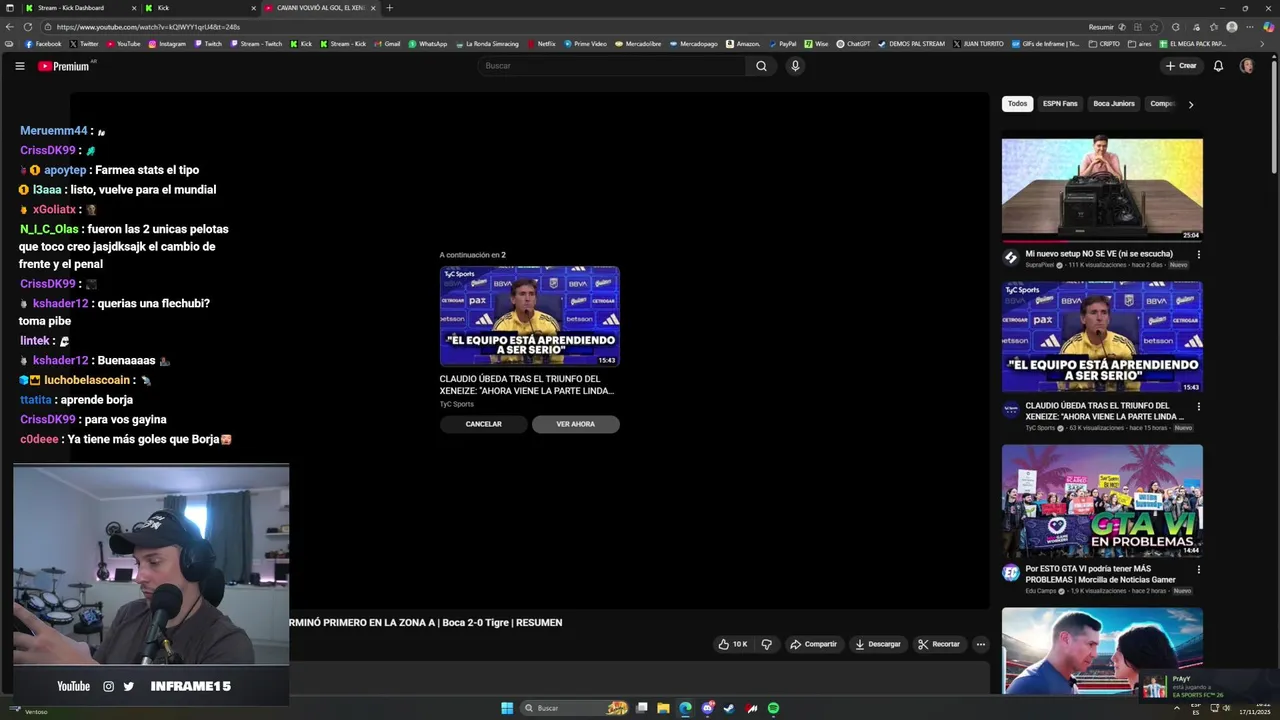Viewport: 1280px width, 720px height.
Task: Like the video with thumbs-up 10 K
Action: click(732, 644)
